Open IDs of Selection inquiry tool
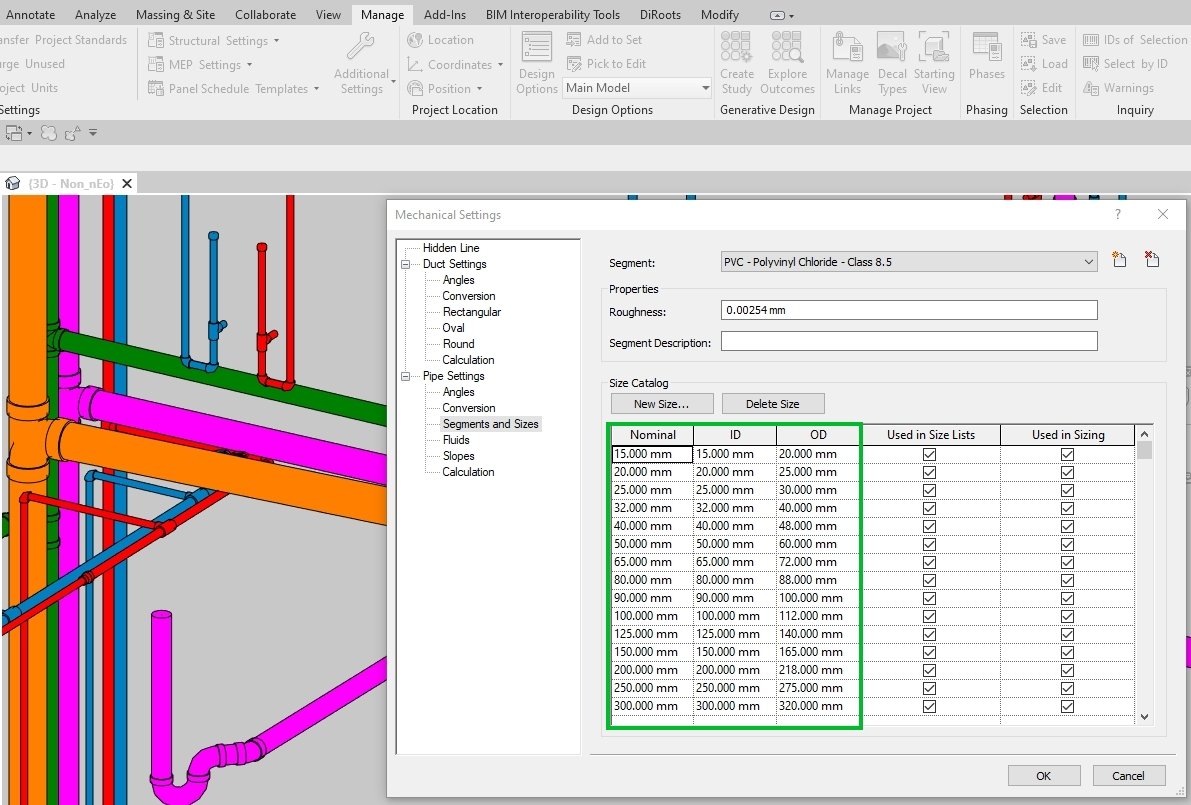 click(x=1135, y=39)
